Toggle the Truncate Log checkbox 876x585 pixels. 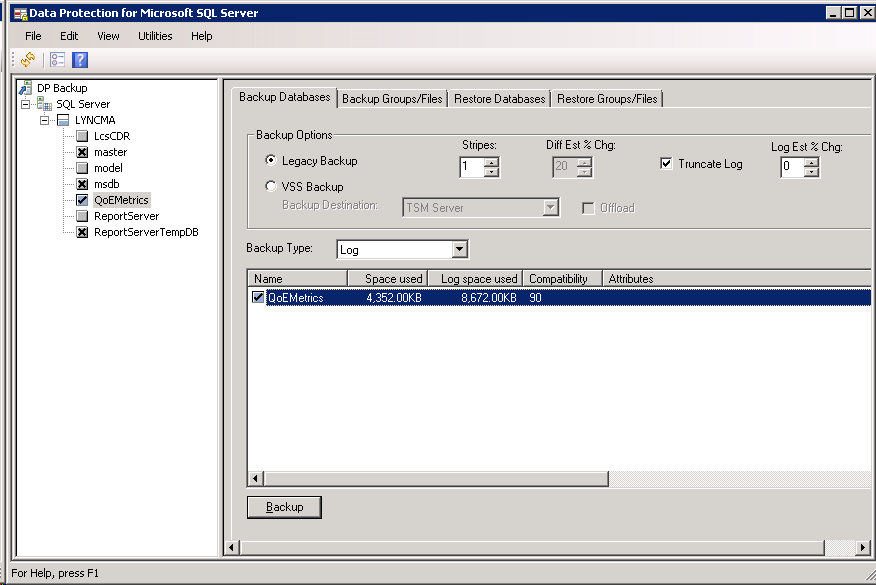667,164
